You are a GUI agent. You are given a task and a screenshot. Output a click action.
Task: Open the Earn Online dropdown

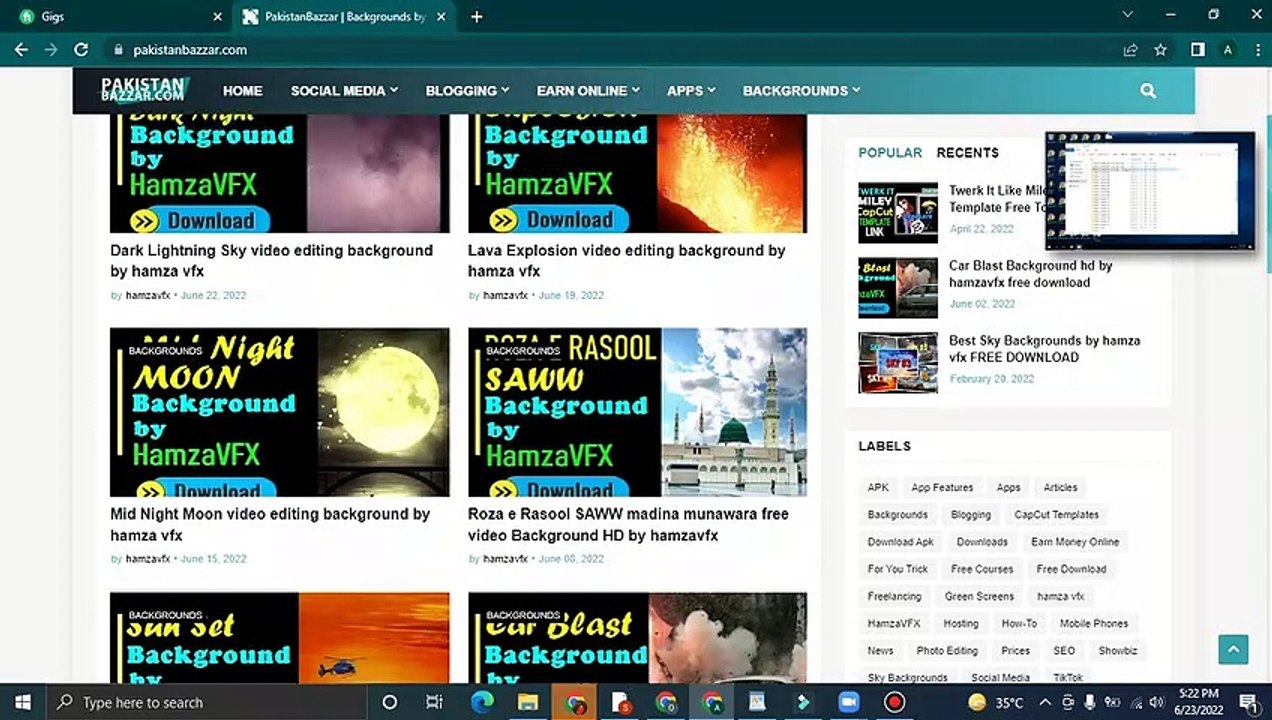[x=588, y=90]
